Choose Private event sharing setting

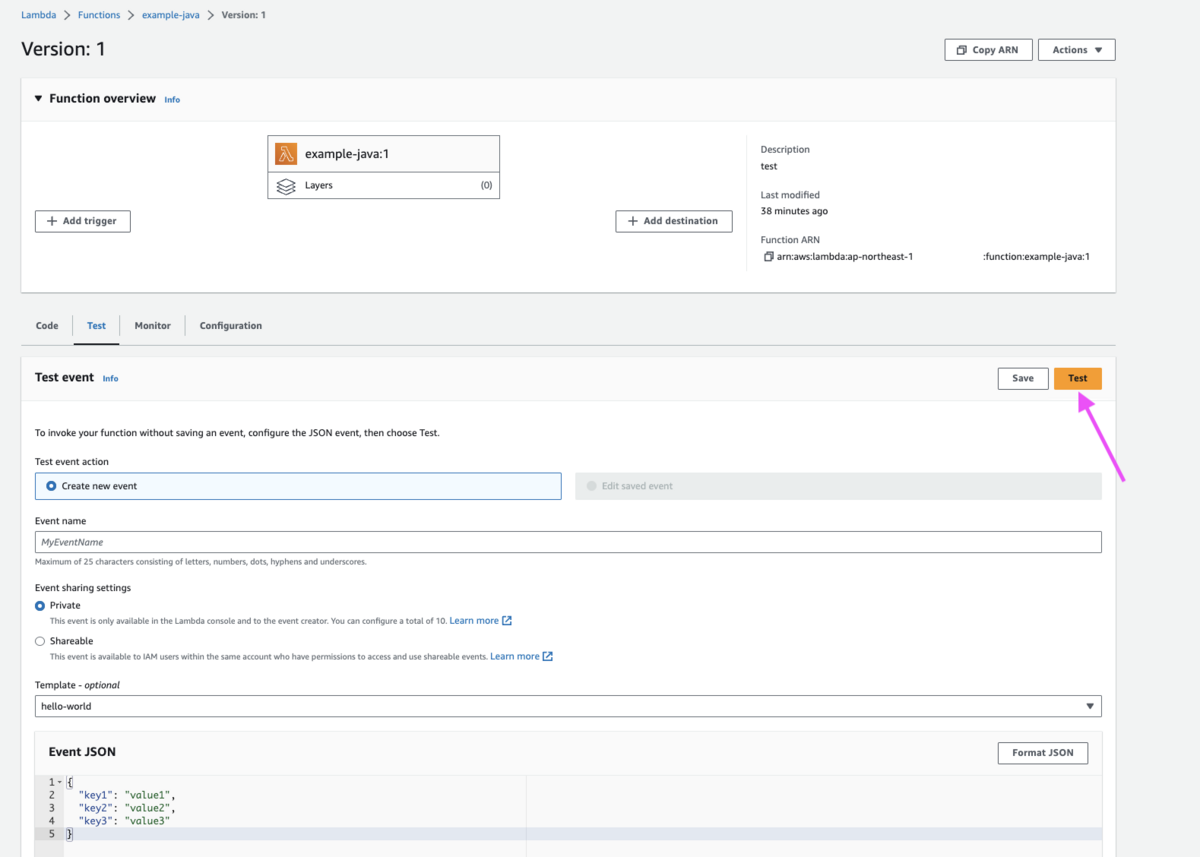(x=39, y=605)
